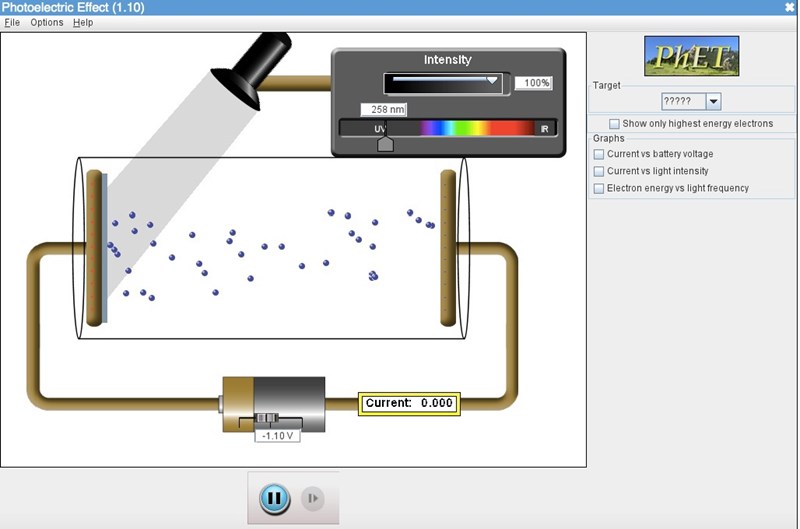The height and width of the screenshot is (529, 800).
Task: Click the step-forward playback button
Action: [x=313, y=498]
